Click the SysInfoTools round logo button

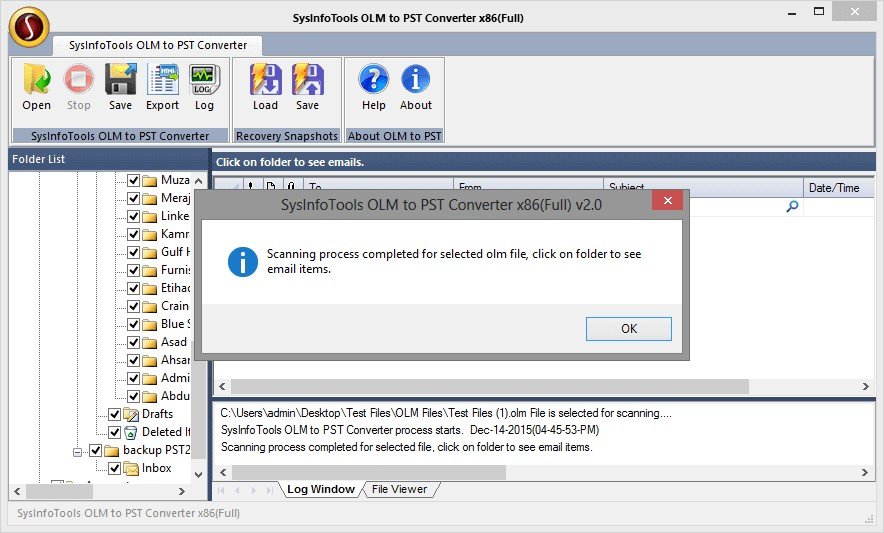click(29, 27)
